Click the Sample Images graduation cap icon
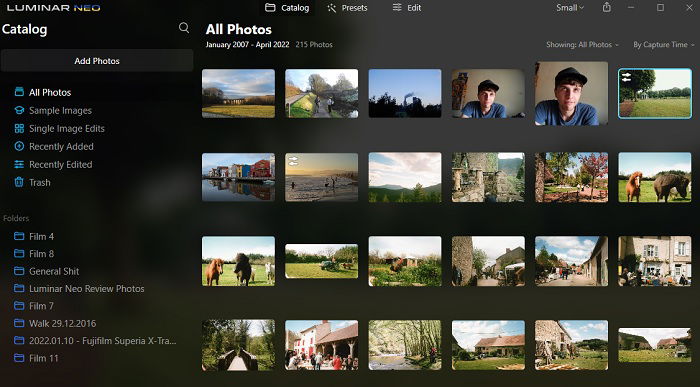 point(19,110)
